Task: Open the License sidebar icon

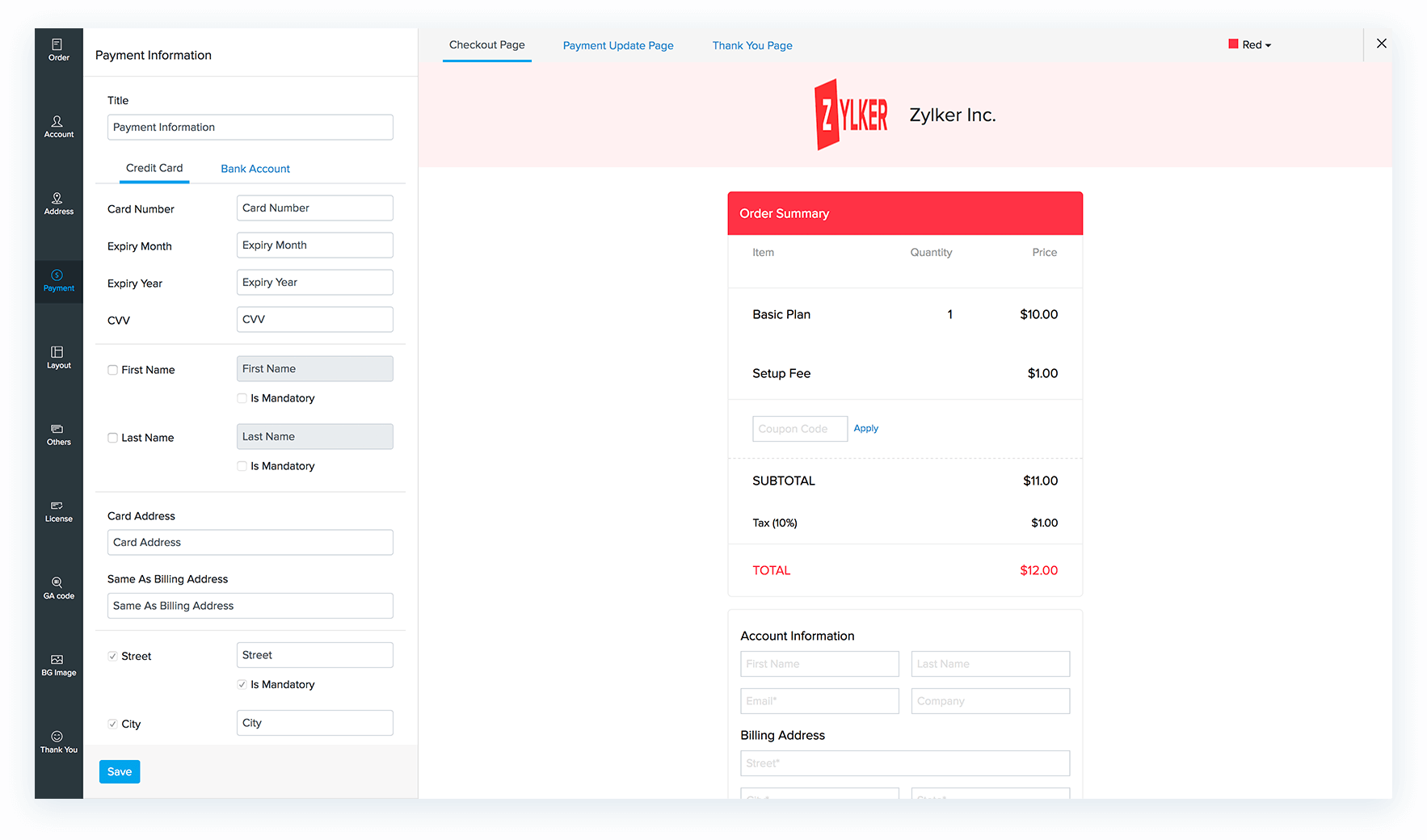Action: [x=58, y=511]
